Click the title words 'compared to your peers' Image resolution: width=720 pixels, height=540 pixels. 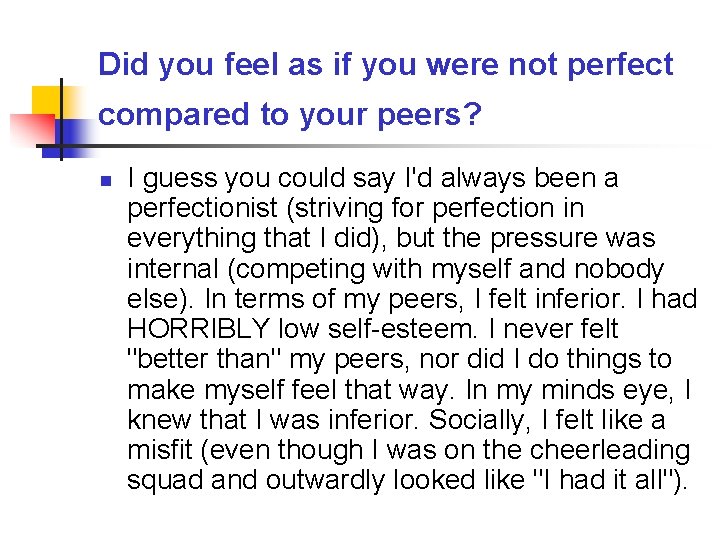point(279,115)
